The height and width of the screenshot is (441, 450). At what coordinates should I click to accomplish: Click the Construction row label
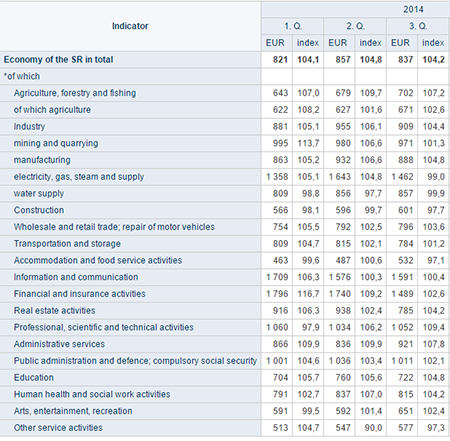click(x=39, y=210)
